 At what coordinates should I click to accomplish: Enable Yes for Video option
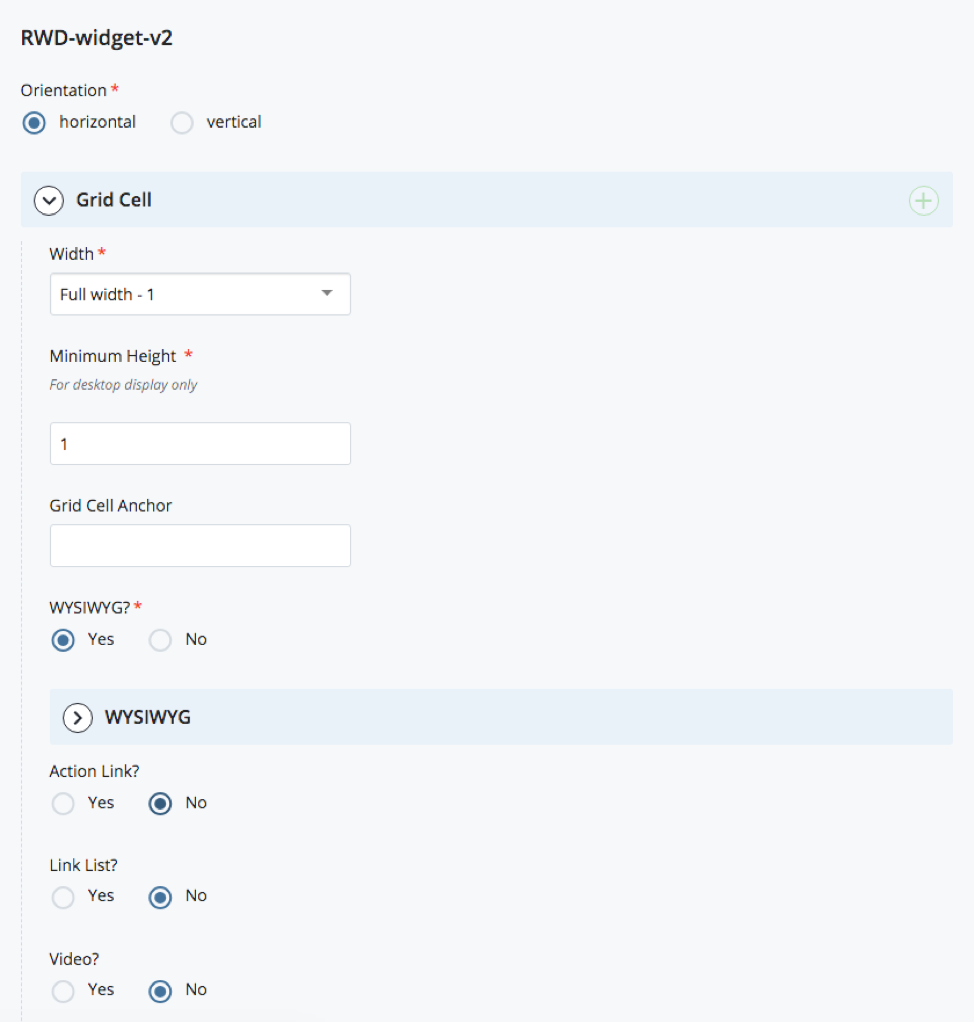(x=63, y=991)
